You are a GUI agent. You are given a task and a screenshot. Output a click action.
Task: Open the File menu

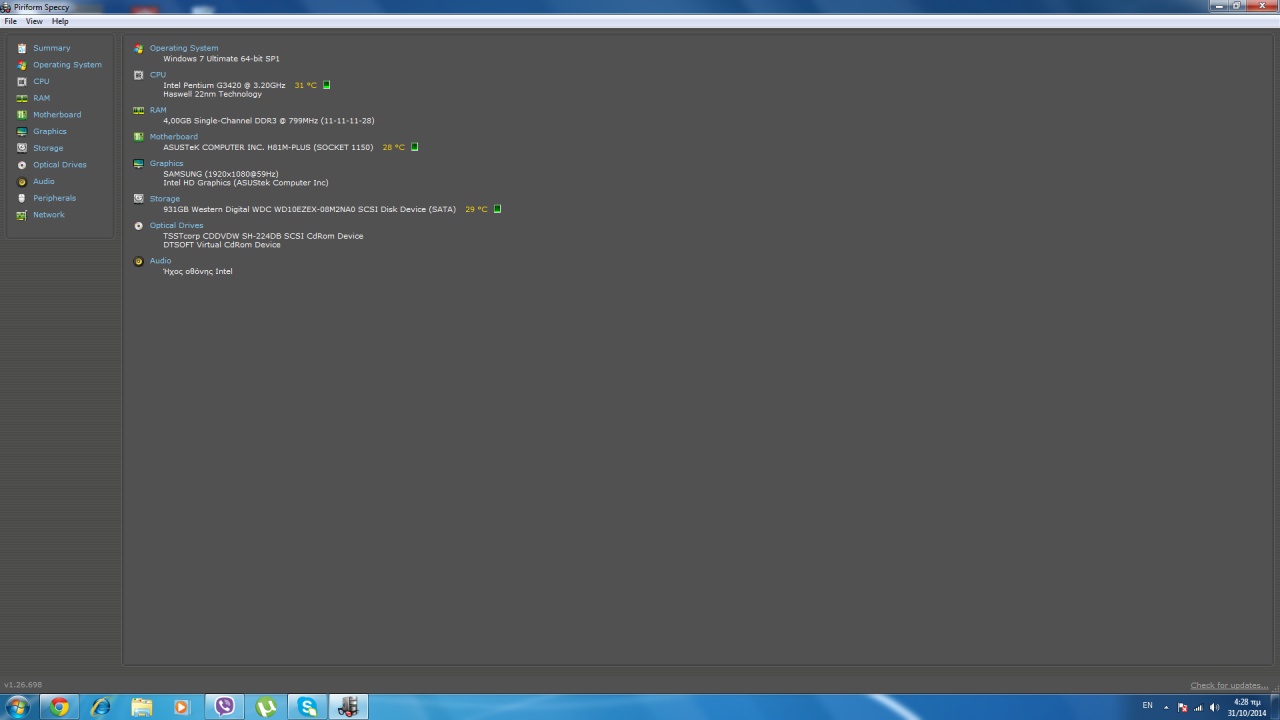(x=10, y=21)
